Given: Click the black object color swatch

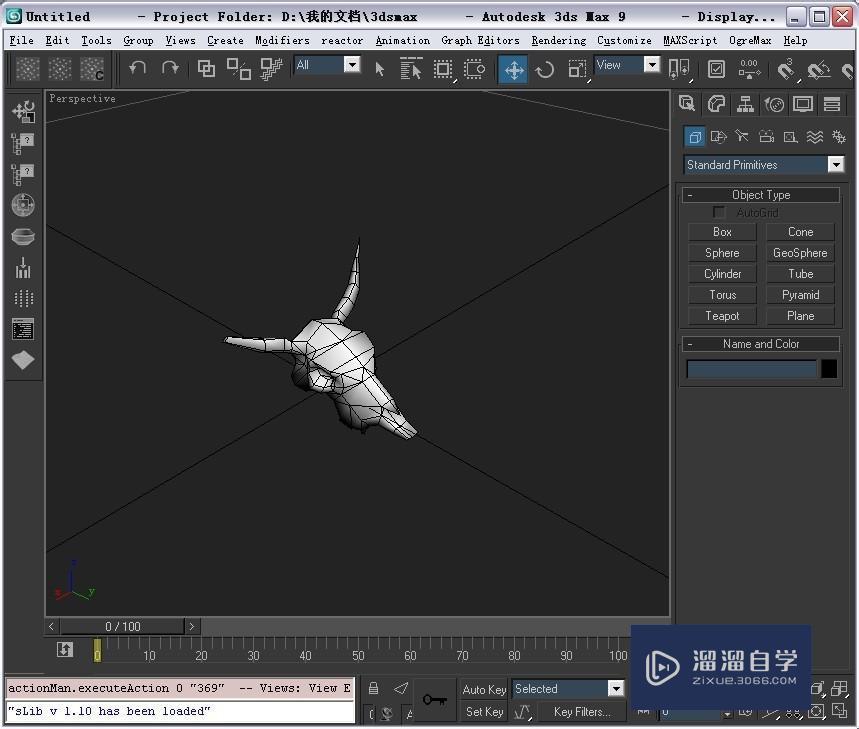Looking at the screenshot, I should tap(829, 369).
